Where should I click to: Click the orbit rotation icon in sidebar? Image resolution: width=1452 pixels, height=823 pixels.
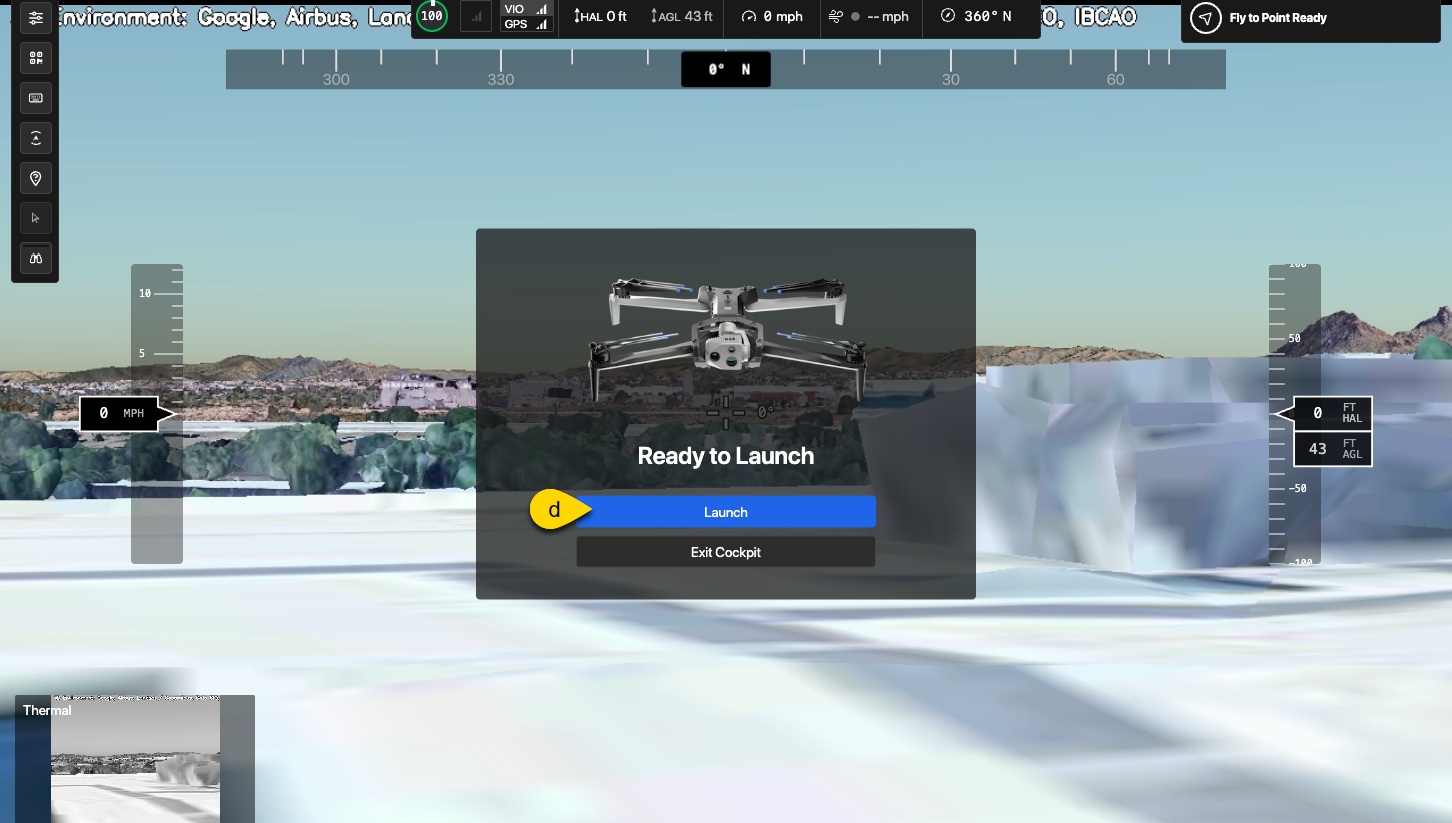36,138
